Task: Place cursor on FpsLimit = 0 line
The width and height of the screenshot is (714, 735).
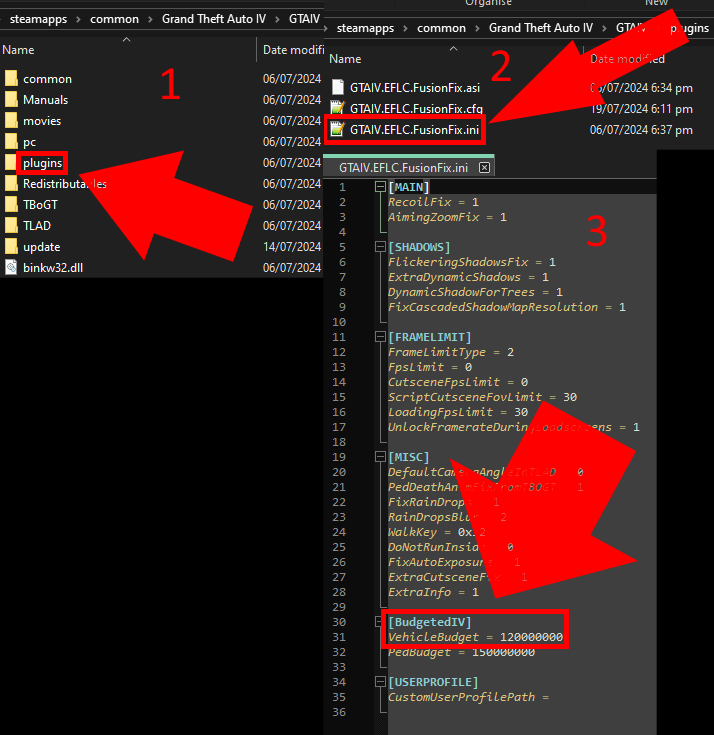Action: click(x=430, y=367)
